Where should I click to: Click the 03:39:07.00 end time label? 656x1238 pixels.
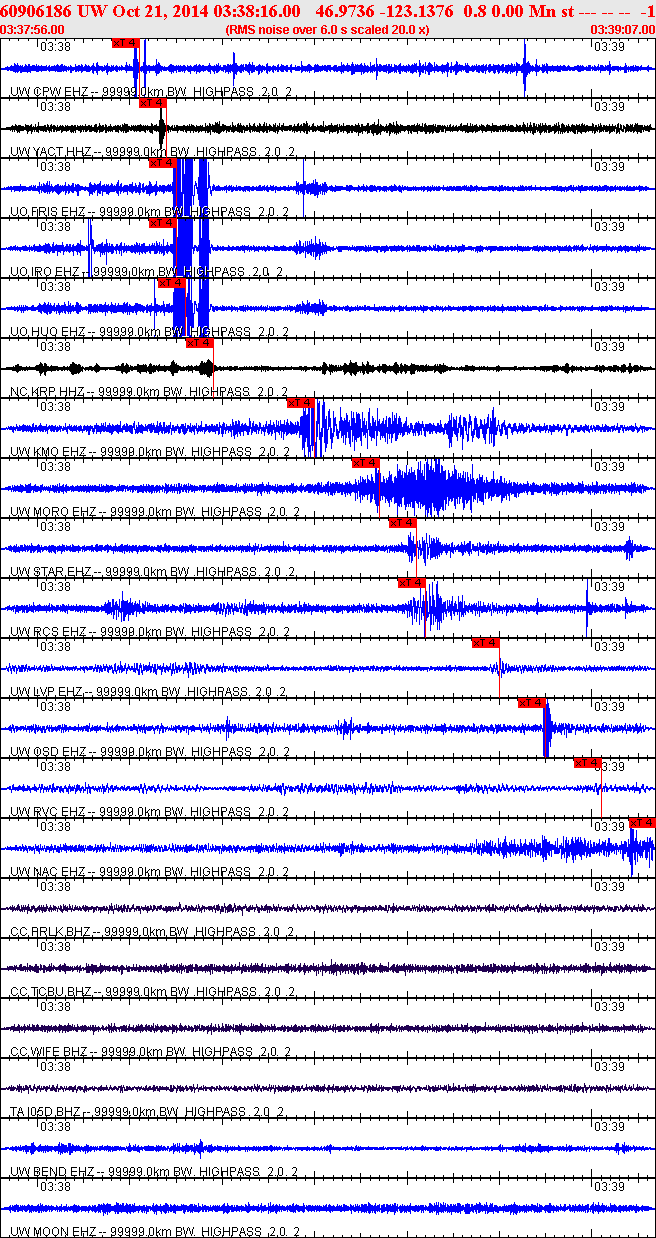622,29
